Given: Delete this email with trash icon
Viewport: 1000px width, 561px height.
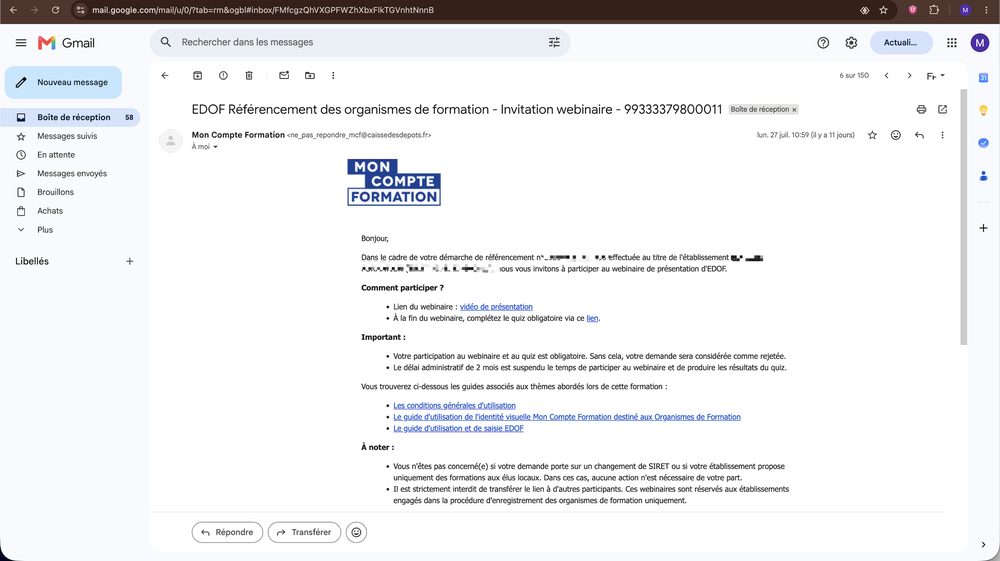Looking at the screenshot, I should pos(249,75).
